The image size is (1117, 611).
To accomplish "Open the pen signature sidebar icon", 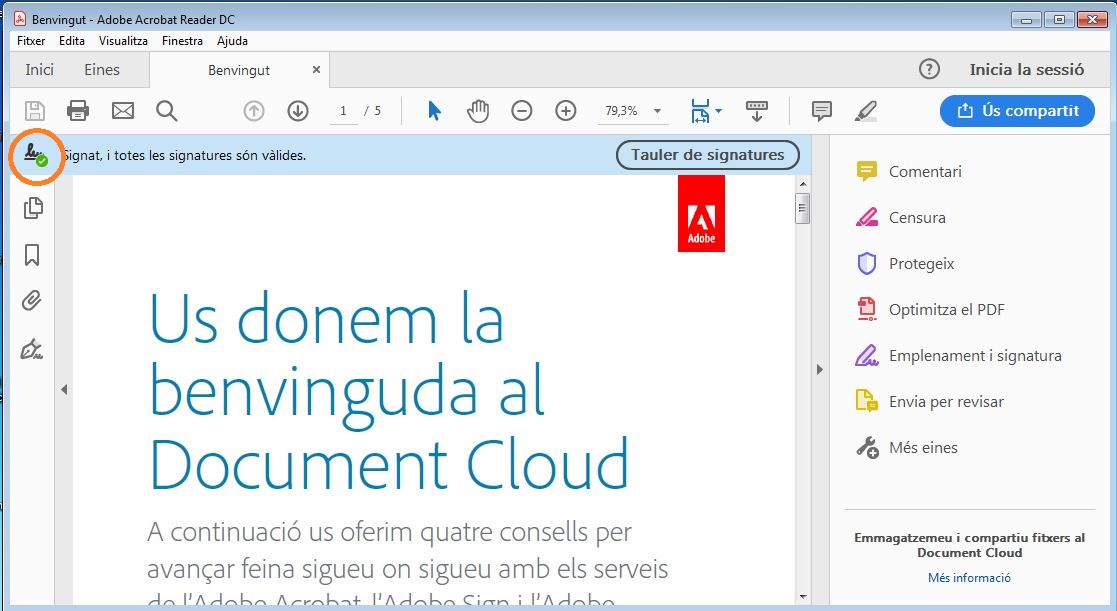I will (31, 350).
